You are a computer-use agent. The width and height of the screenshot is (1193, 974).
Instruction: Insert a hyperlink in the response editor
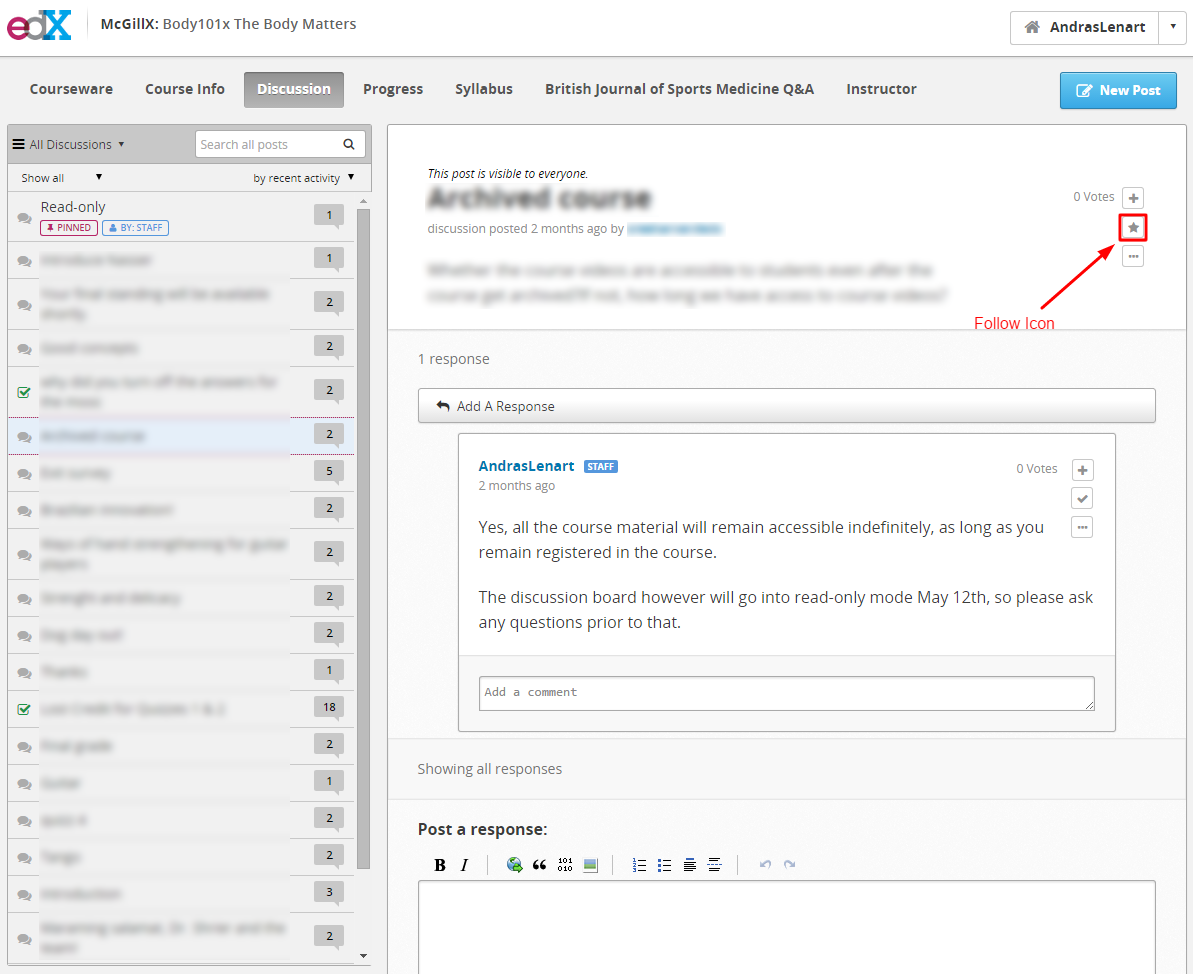tap(514, 865)
